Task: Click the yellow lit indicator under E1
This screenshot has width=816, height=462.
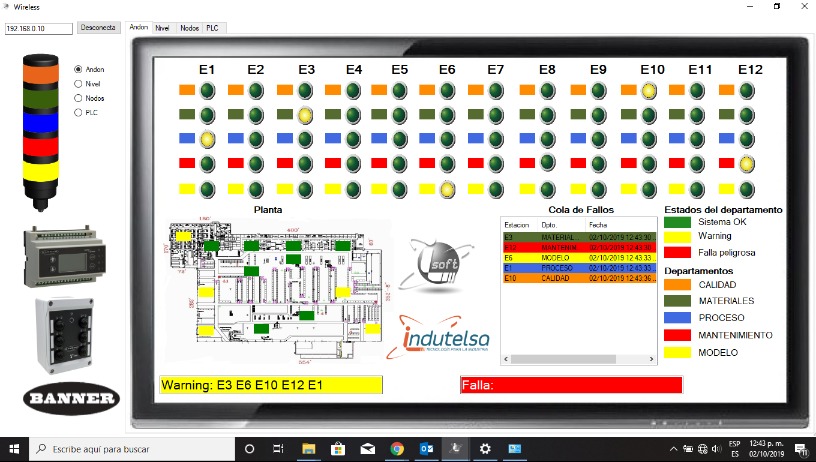Action: click(207, 139)
